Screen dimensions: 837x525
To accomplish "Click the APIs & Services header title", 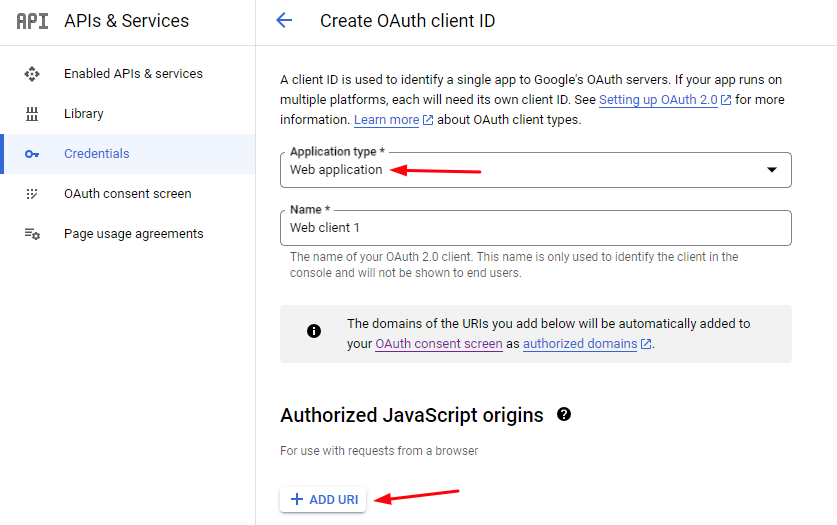I will click(127, 21).
